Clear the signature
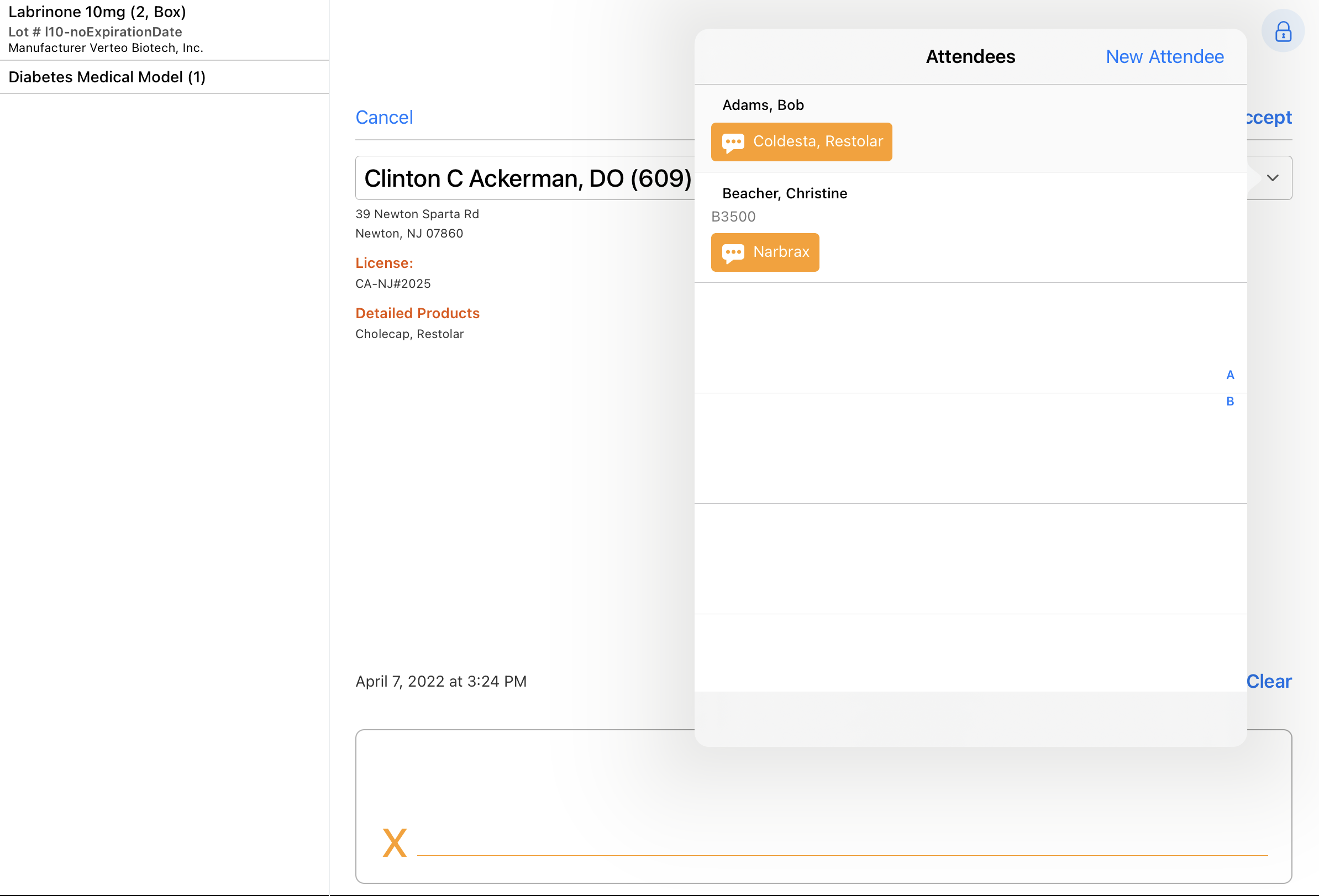This screenshot has width=1319, height=896. (1269, 681)
